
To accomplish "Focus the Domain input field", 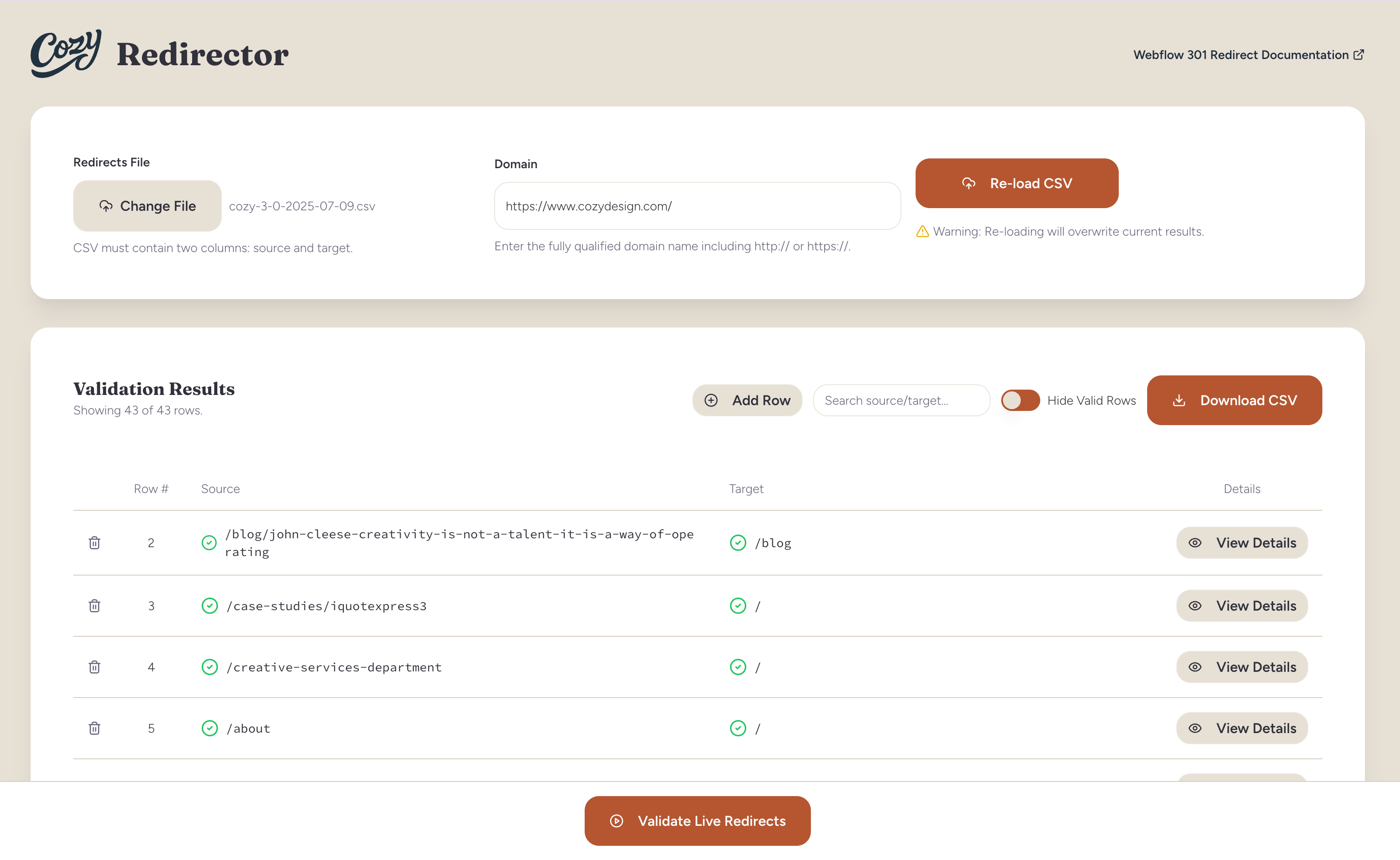I will click(x=697, y=206).
